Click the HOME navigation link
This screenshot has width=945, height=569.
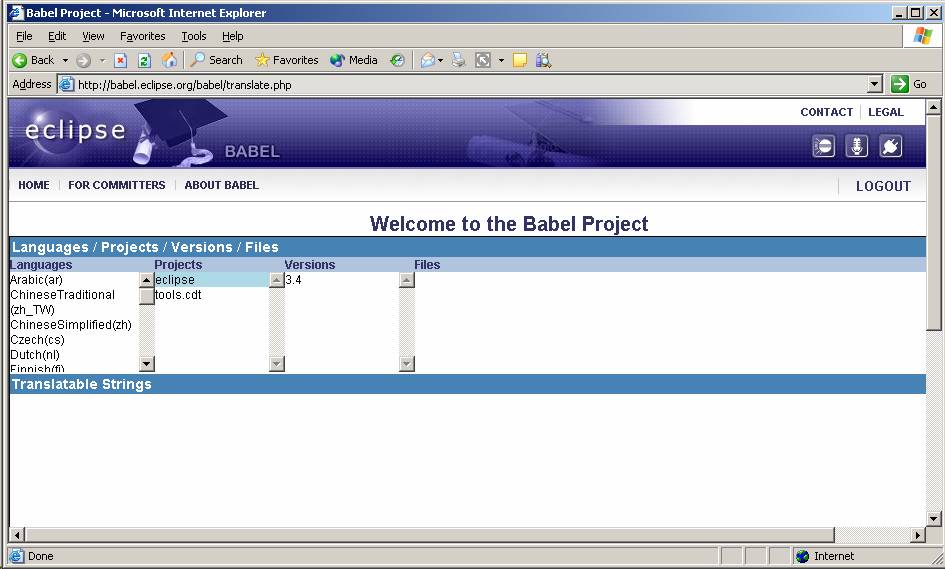[x=34, y=185]
